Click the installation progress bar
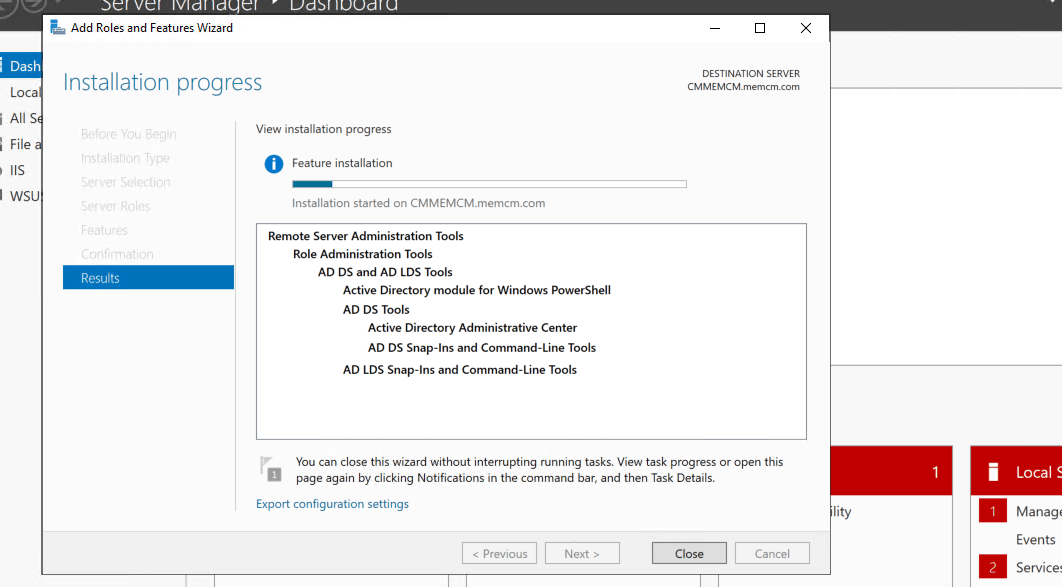This screenshot has height=587, width=1062. (x=489, y=184)
